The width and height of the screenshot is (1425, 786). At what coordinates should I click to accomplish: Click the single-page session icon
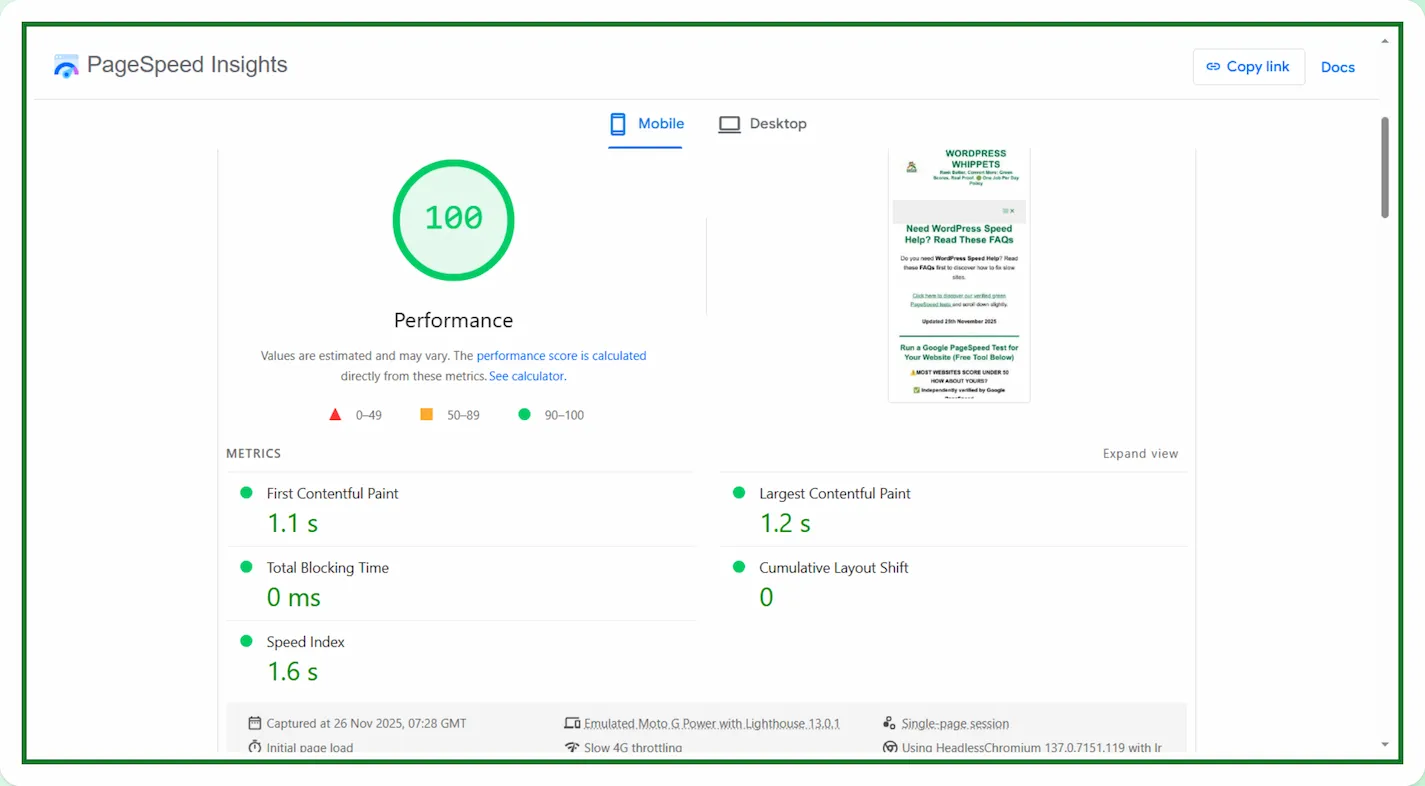(x=889, y=723)
